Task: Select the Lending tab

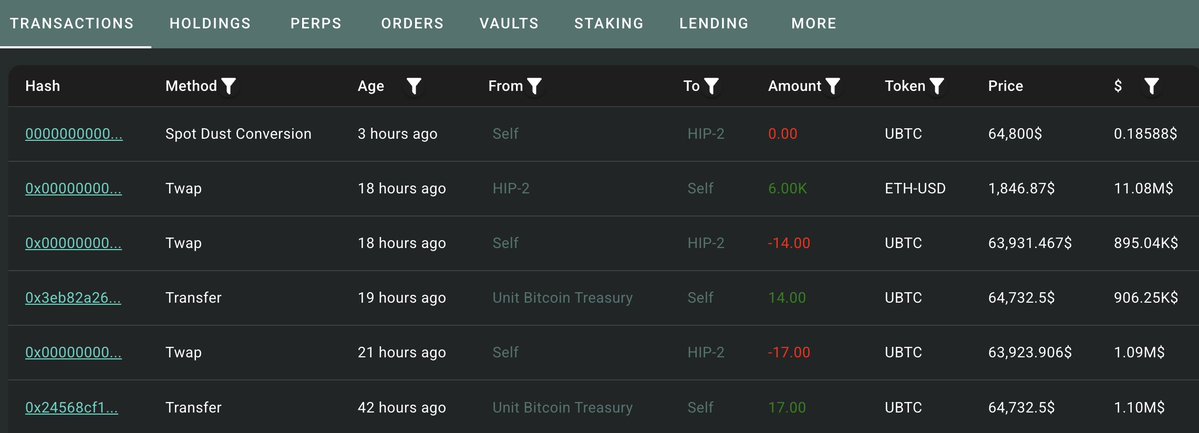Action: coord(714,24)
